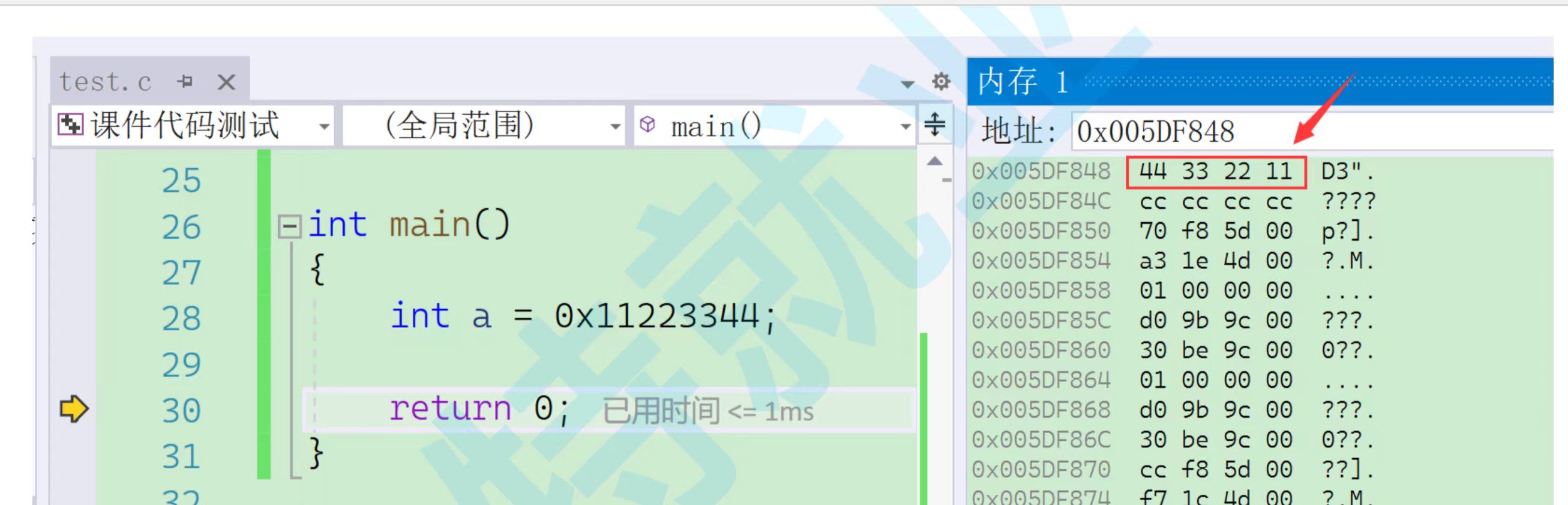Click memory address 0x005DF848
This screenshot has width=1568, height=505.
tap(1041, 171)
